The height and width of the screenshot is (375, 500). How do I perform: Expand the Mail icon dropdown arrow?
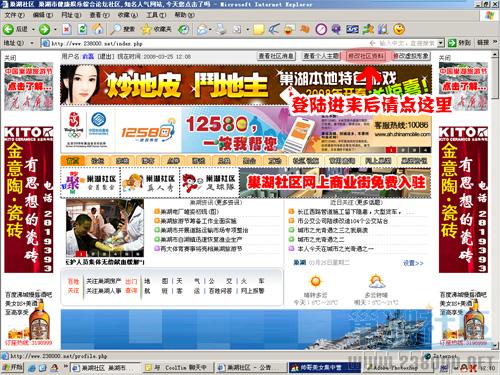pos(210,30)
